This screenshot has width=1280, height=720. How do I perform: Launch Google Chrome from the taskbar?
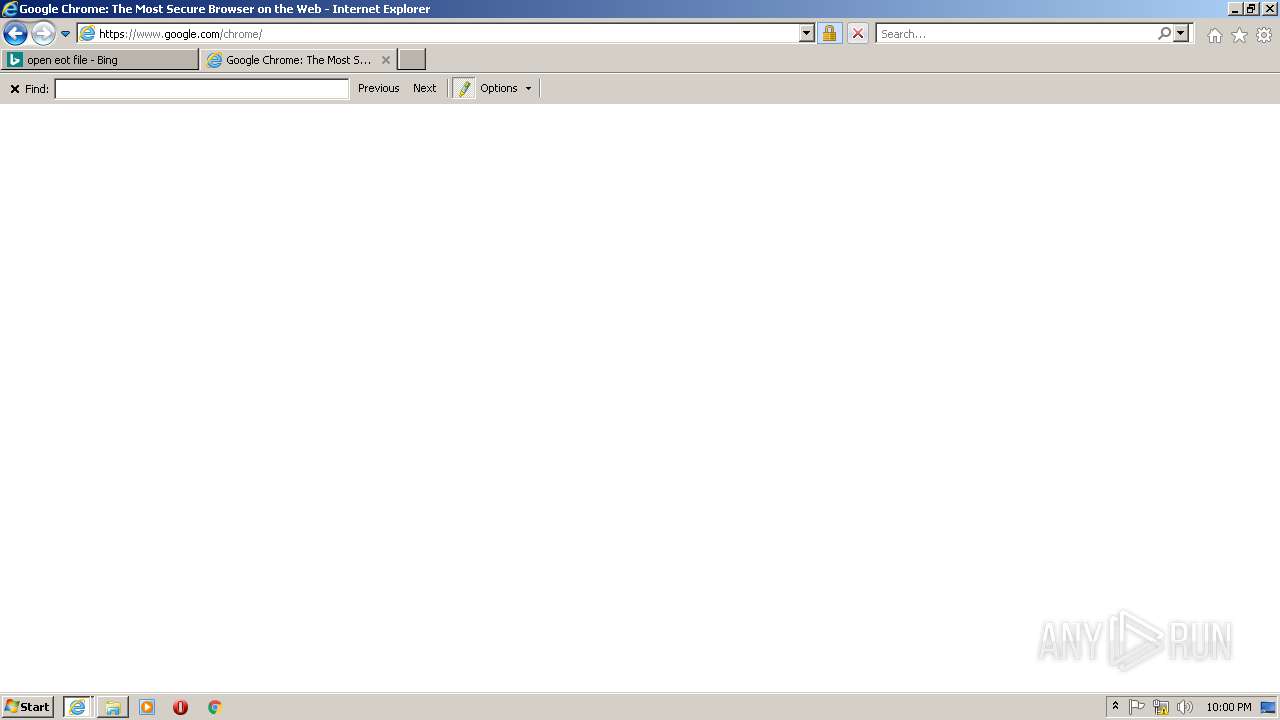tap(214, 707)
